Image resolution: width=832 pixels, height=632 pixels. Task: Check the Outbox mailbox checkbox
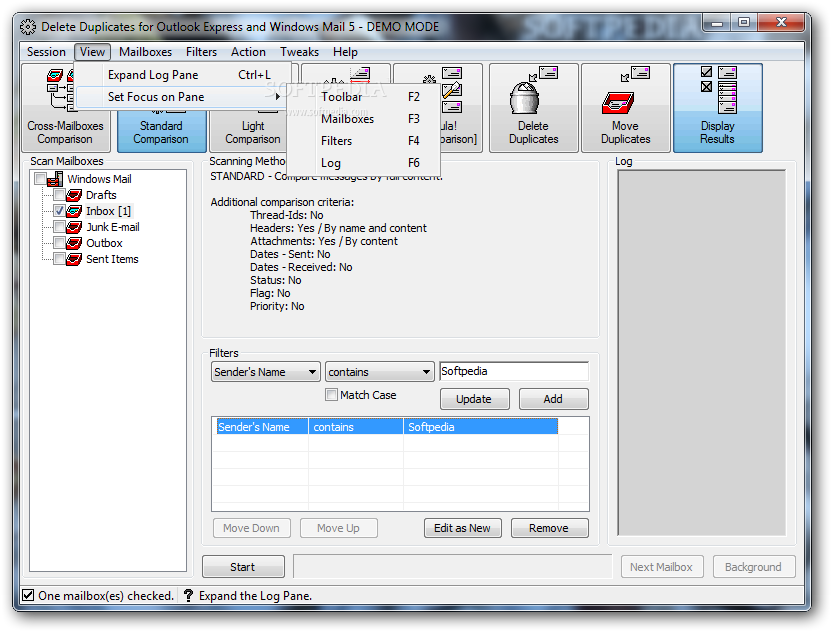(x=59, y=243)
